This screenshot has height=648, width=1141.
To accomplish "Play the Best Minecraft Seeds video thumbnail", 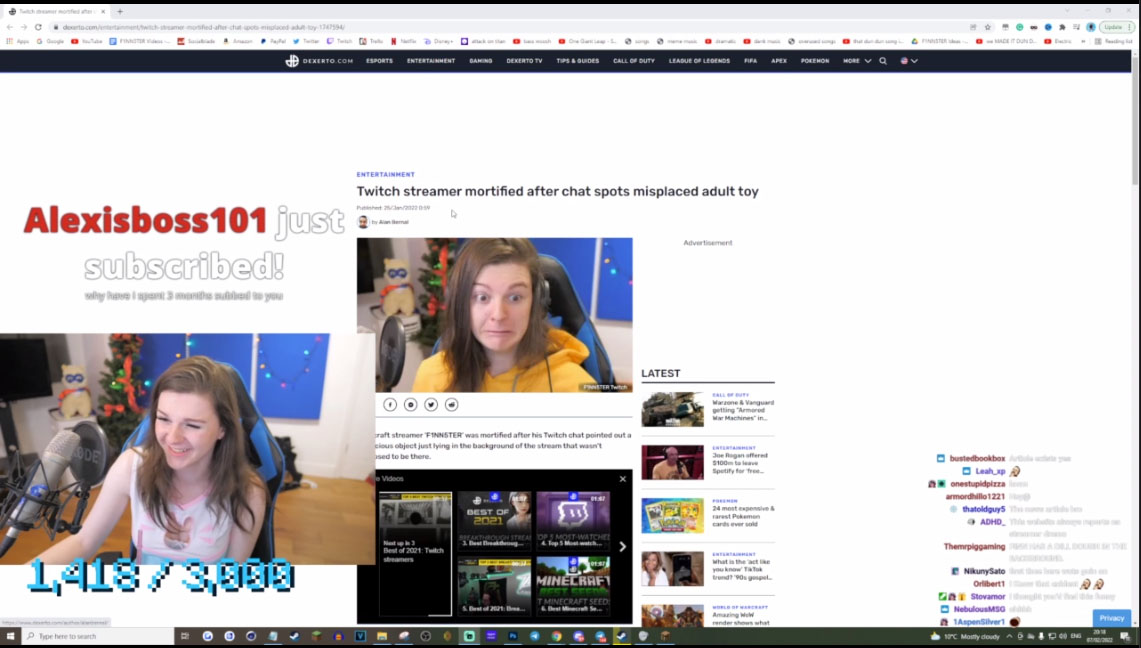I will click(x=573, y=585).
